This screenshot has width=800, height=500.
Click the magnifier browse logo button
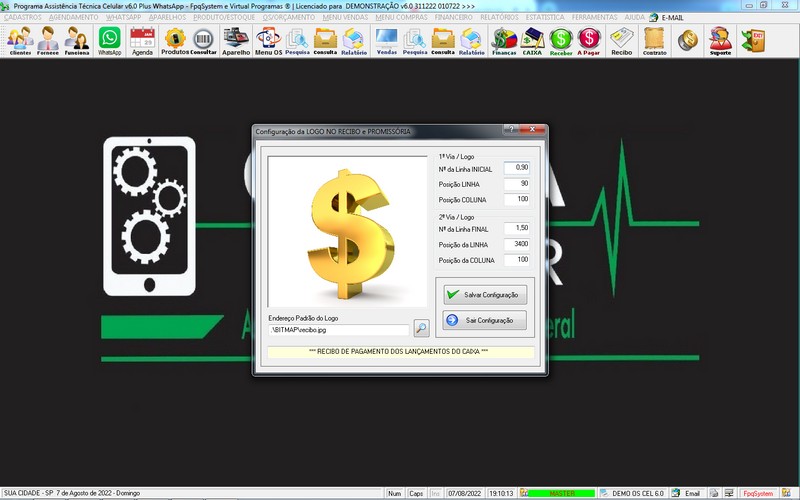click(x=421, y=328)
